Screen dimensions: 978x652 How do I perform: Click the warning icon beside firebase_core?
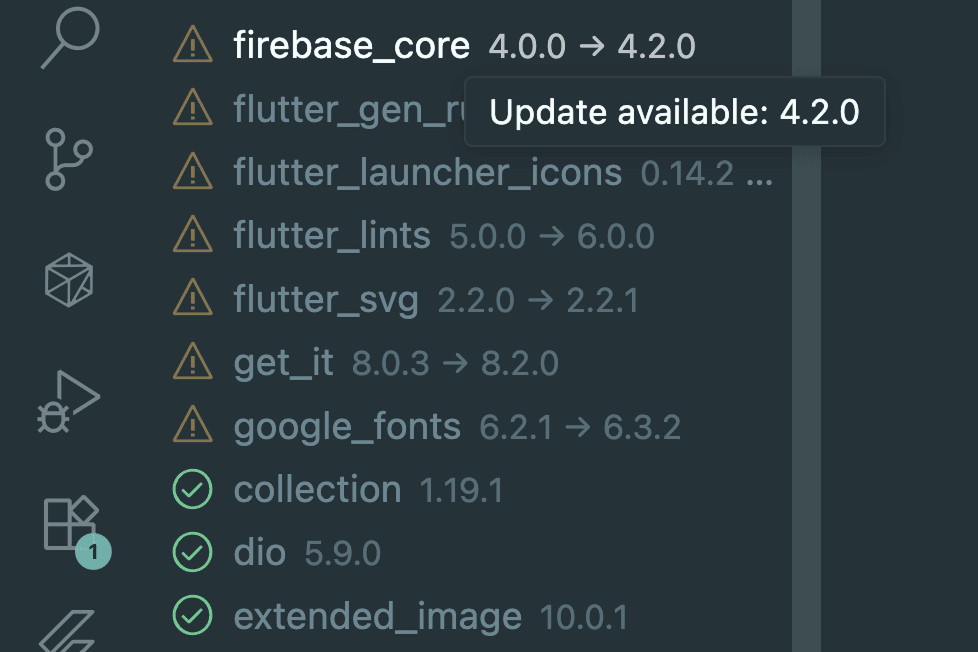(192, 45)
